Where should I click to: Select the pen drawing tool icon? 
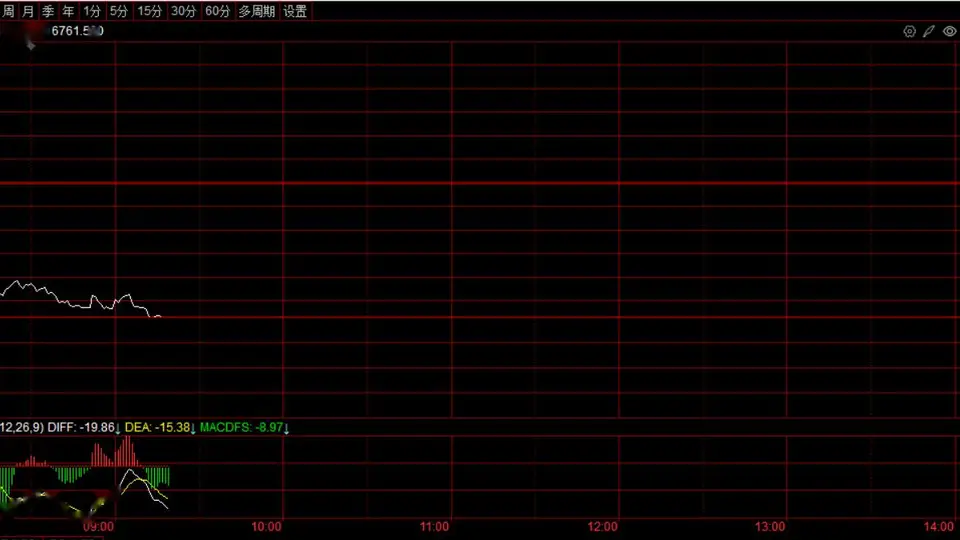pos(929,31)
